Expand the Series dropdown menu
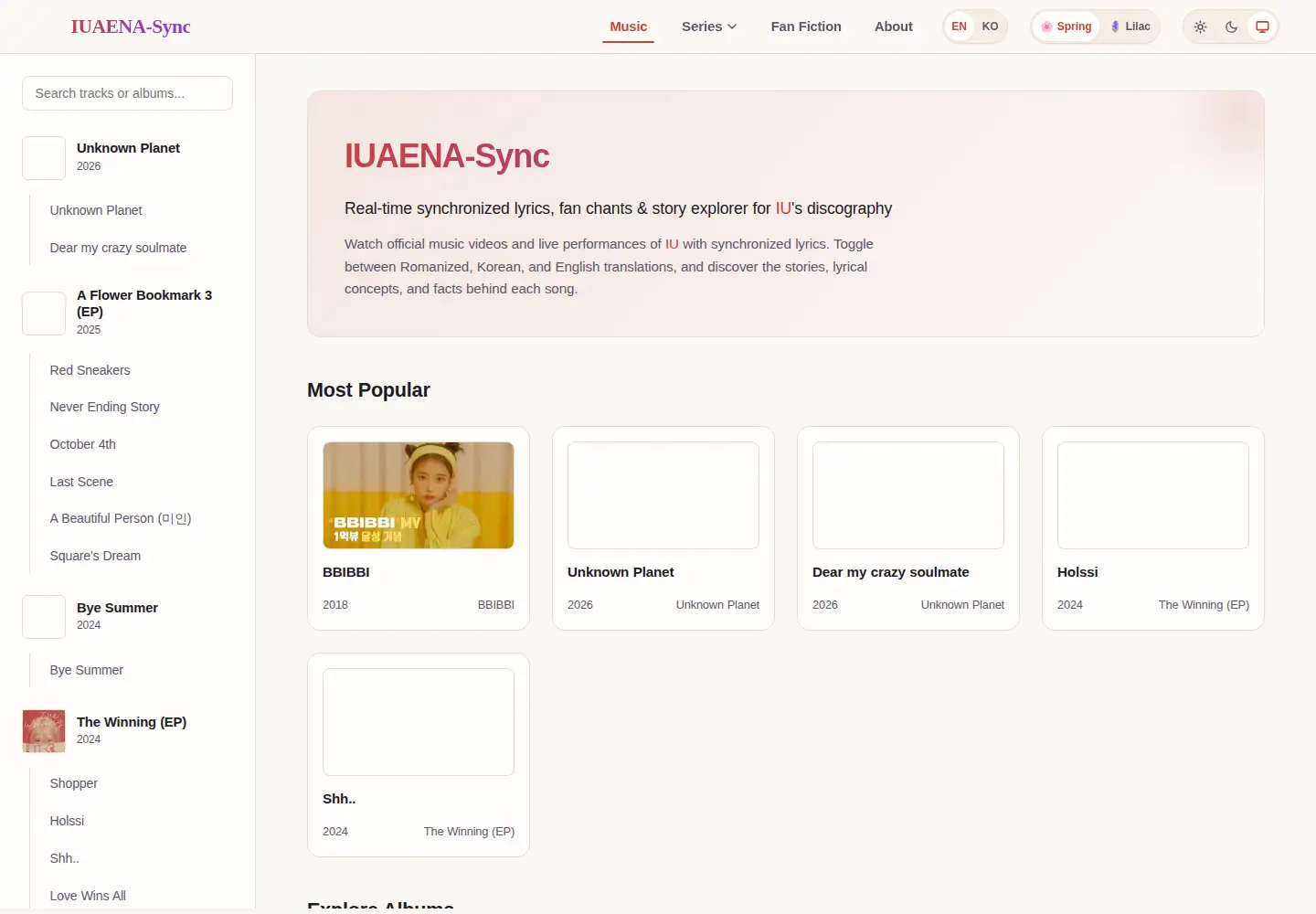This screenshot has height=914, width=1316. [709, 27]
